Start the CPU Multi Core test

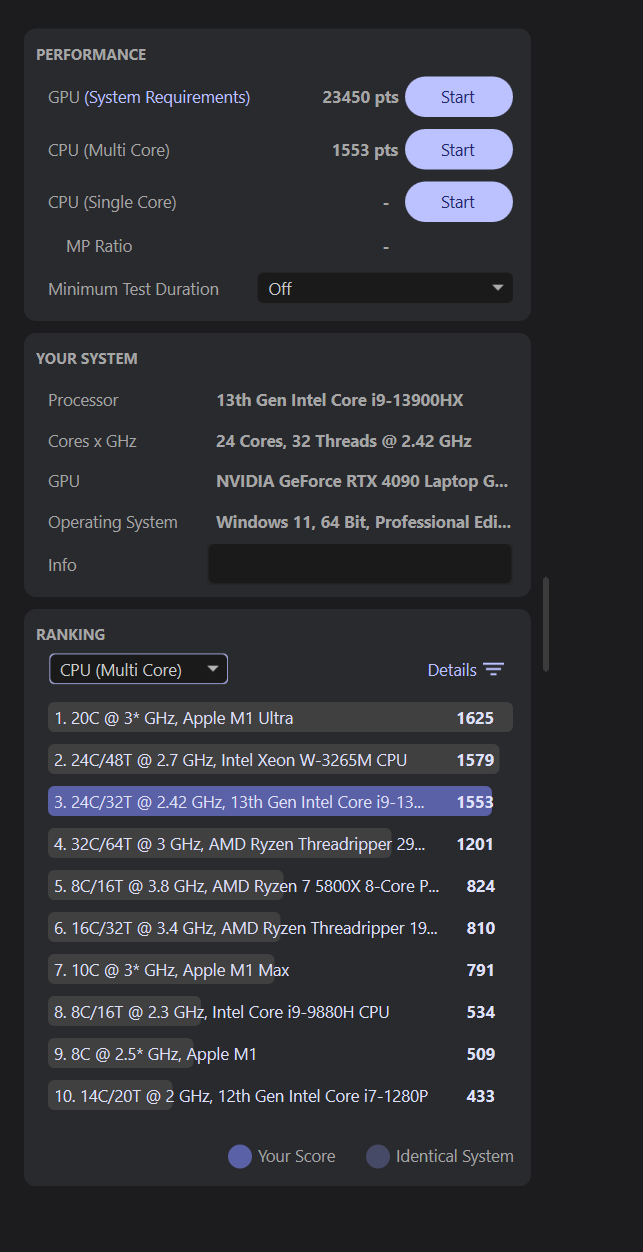[x=458, y=150]
